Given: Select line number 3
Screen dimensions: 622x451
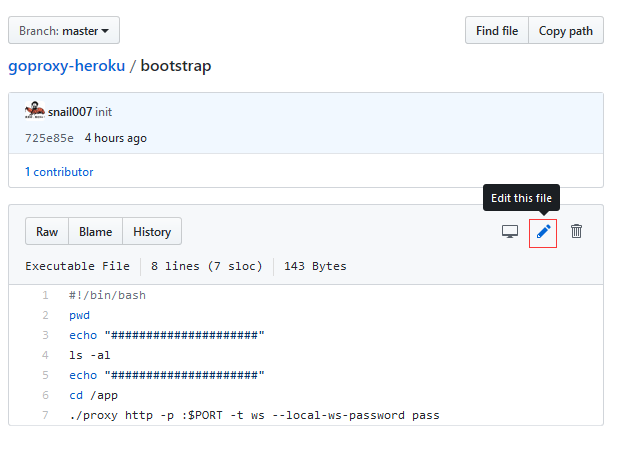Looking at the screenshot, I should tap(45, 335).
